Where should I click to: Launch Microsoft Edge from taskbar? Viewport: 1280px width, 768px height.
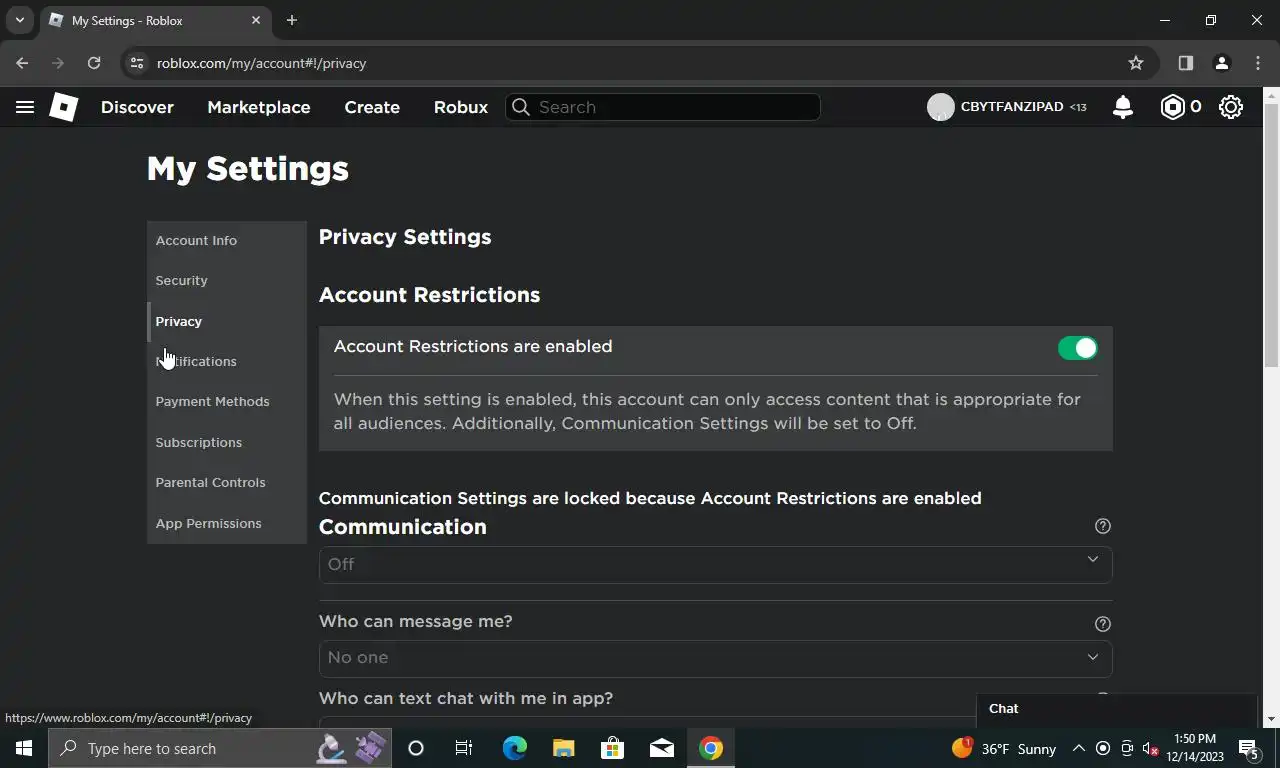[x=515, y=748]
